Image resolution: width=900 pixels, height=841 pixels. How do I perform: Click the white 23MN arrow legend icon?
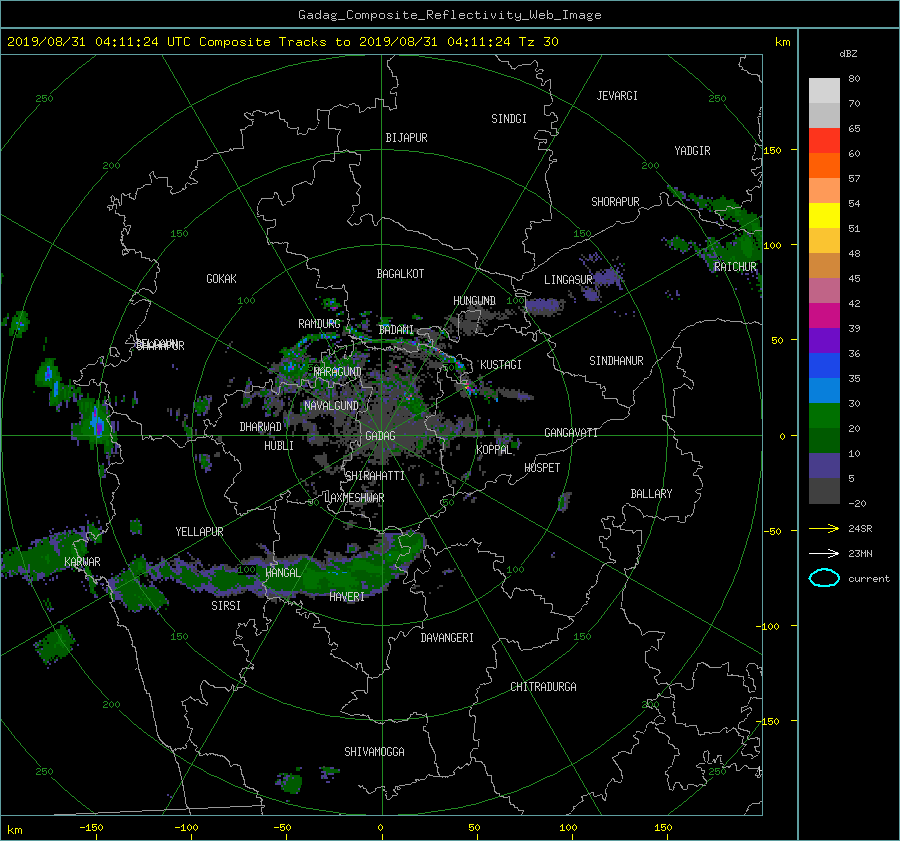point(824,553)
